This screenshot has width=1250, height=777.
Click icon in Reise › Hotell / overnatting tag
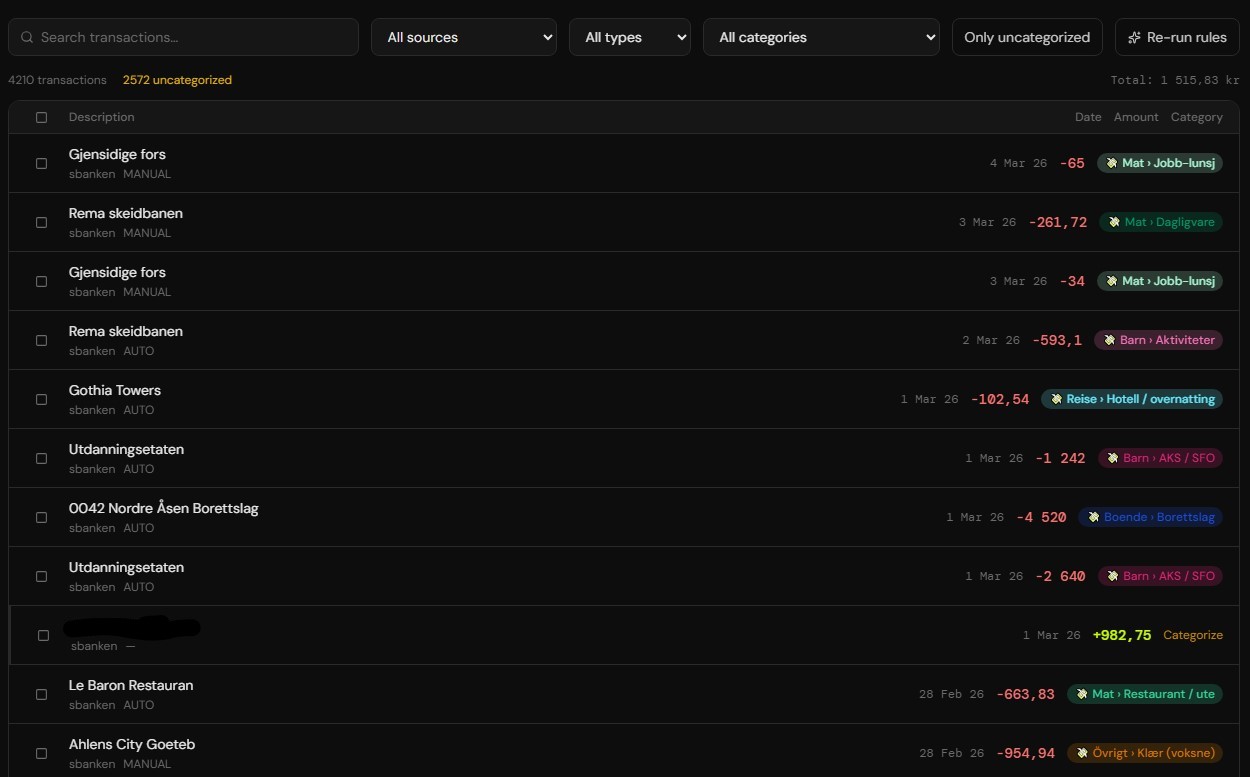pyautogui.click(x=1055, y=399)
